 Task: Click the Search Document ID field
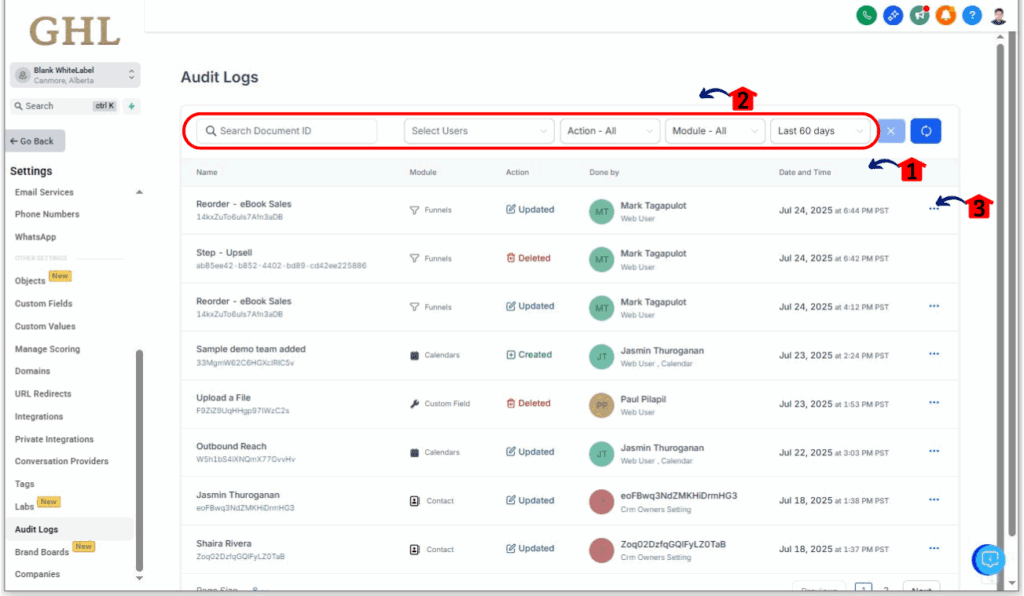(285, 130)
